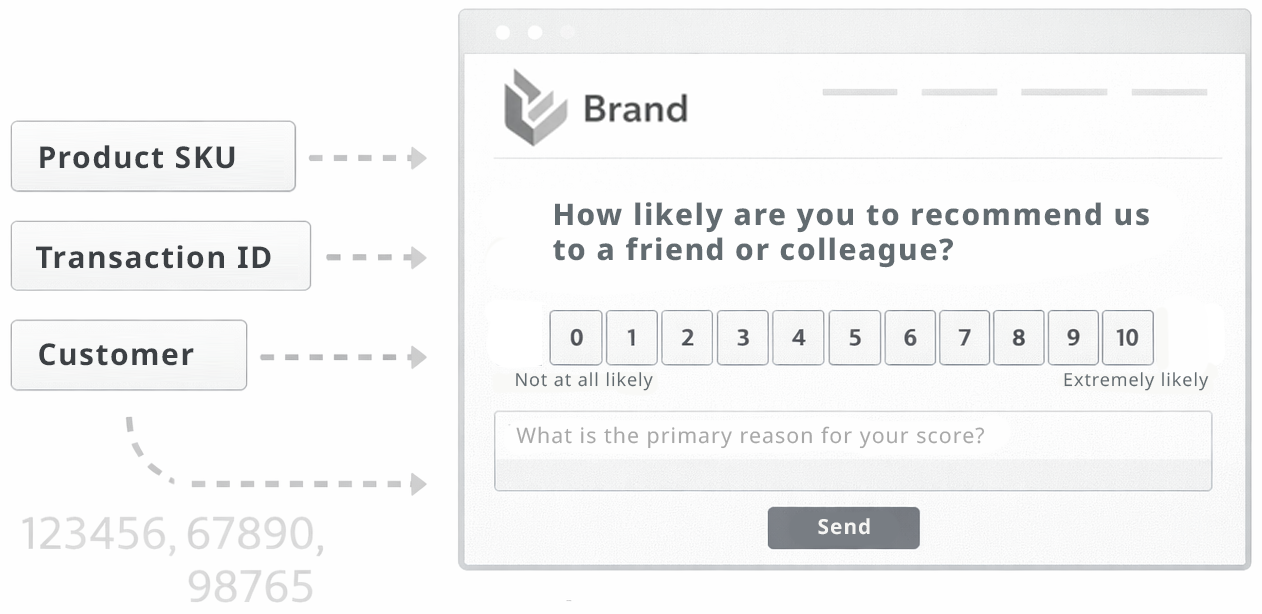Click the rightmost window dot
The width and height of the screenshot is (1262, 614).
click(568, 31)
